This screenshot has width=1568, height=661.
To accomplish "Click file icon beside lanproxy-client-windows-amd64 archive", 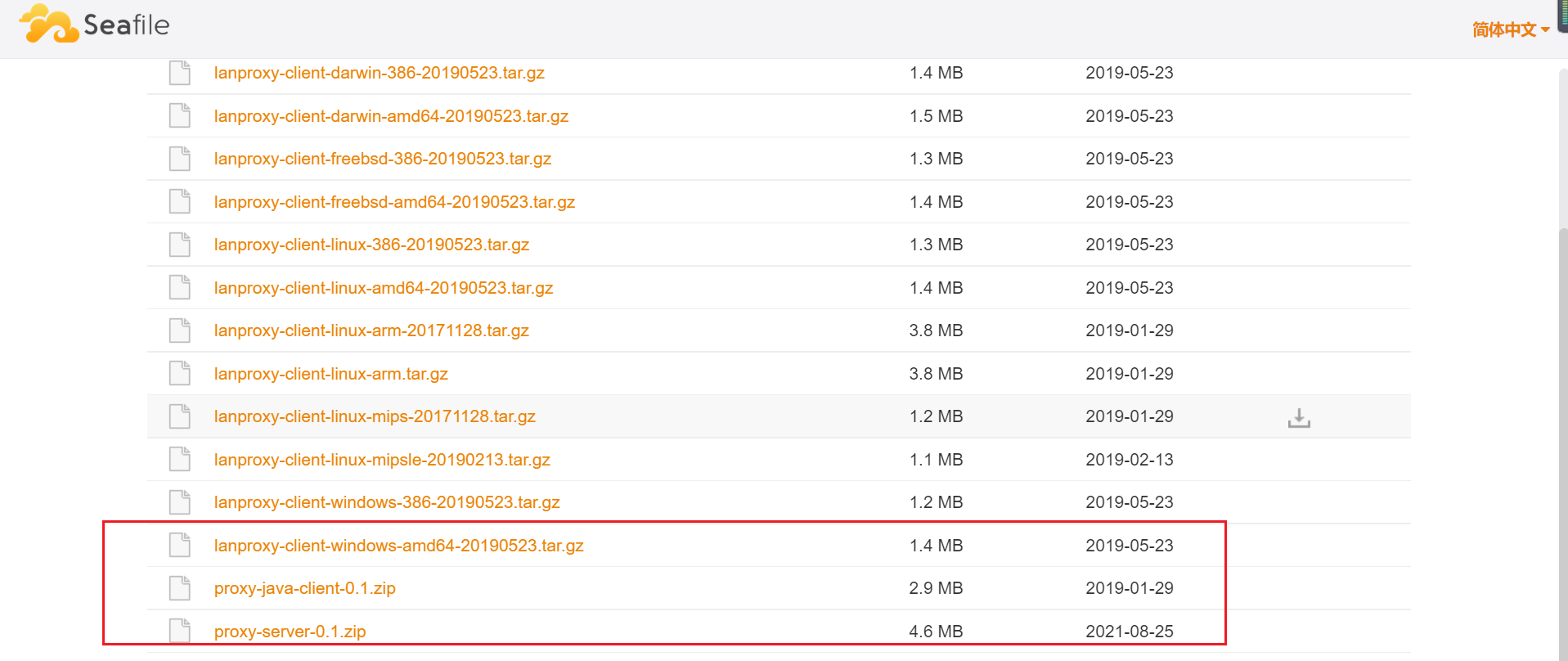I will point(179,545).
